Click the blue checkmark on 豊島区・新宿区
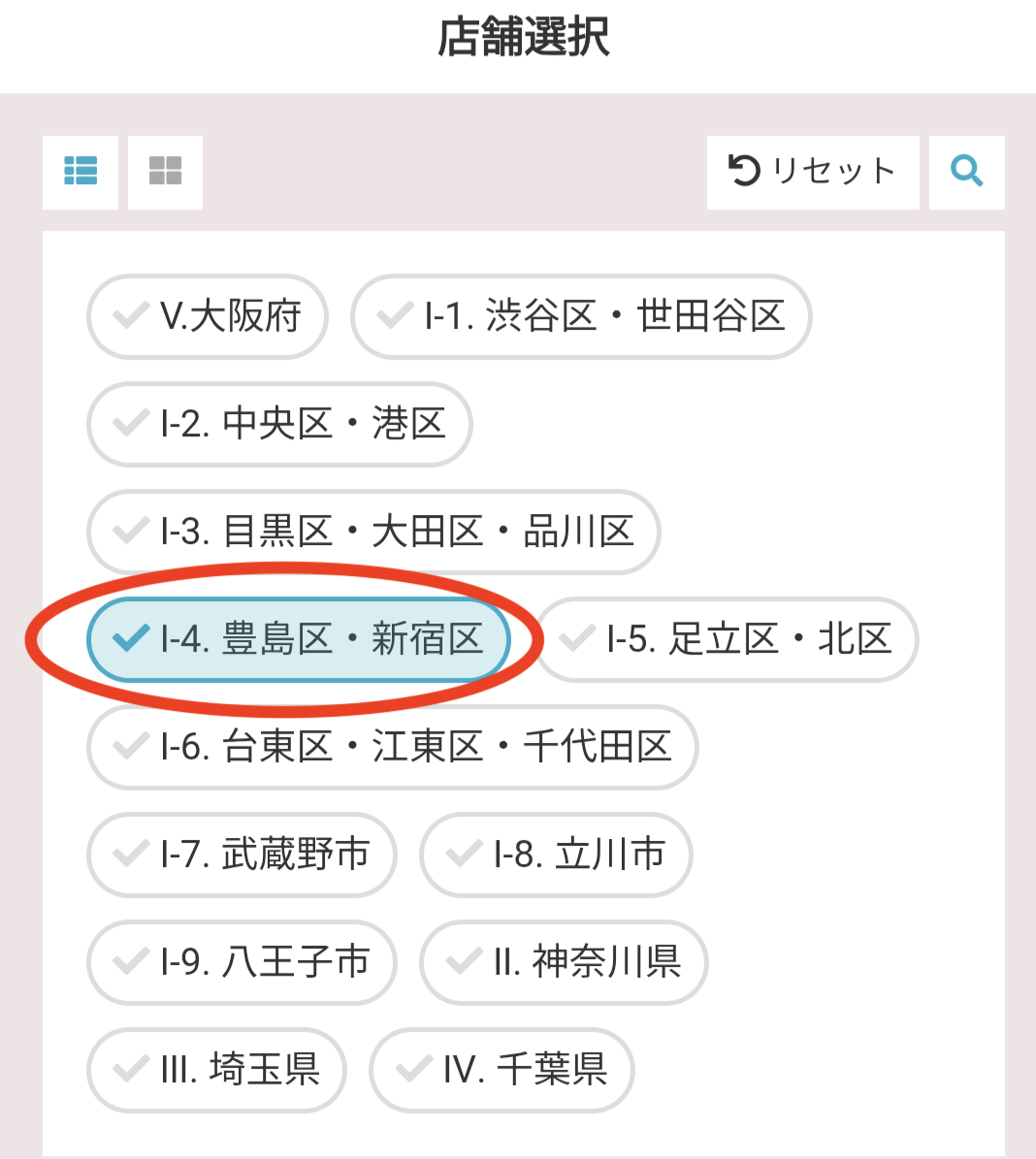1036x1159 pixels. pos(131,639)
